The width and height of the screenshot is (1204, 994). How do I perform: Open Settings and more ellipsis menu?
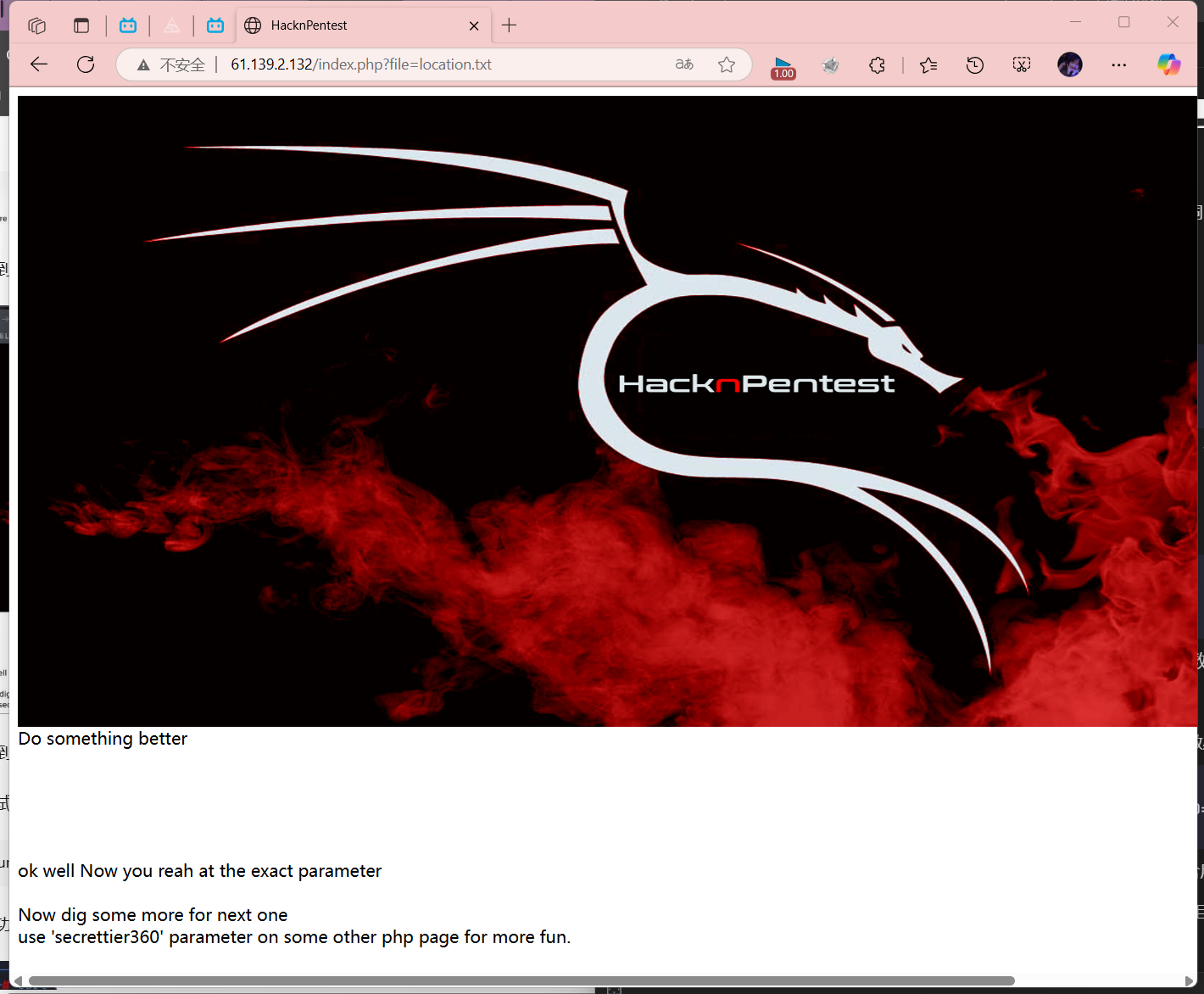pyautogui.click(x=1119, y=64)
